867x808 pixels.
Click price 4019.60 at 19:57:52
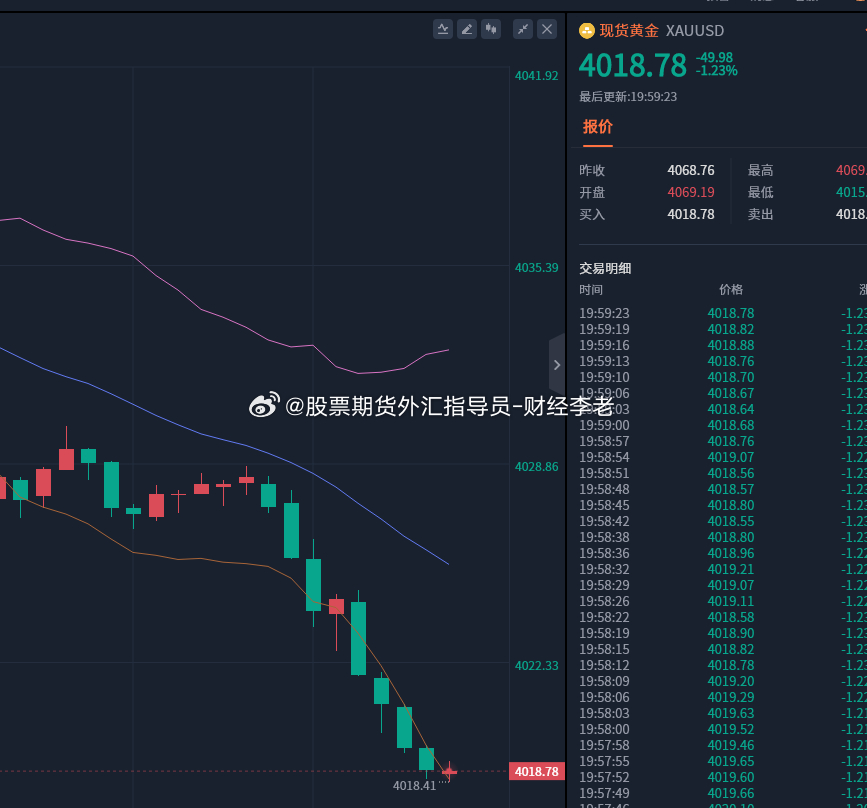pos(731,778)
